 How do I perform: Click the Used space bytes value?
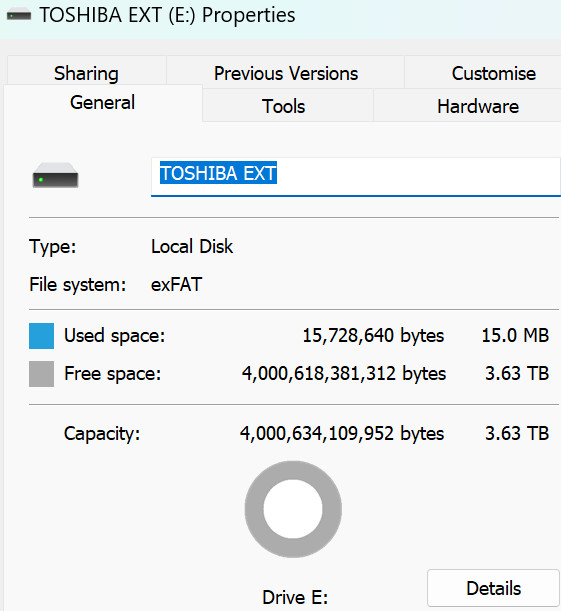[x=373, y=335]
